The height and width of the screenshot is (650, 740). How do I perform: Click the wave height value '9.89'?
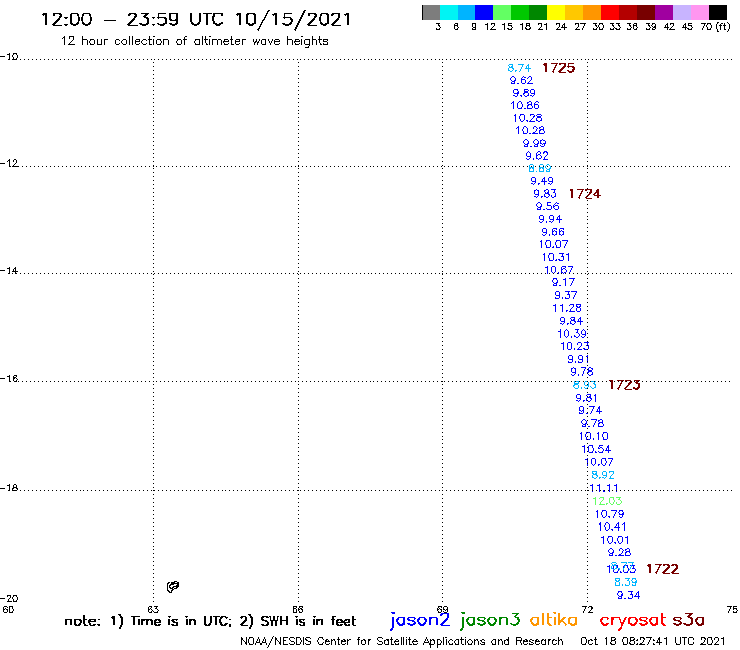[x=524, y=93]
